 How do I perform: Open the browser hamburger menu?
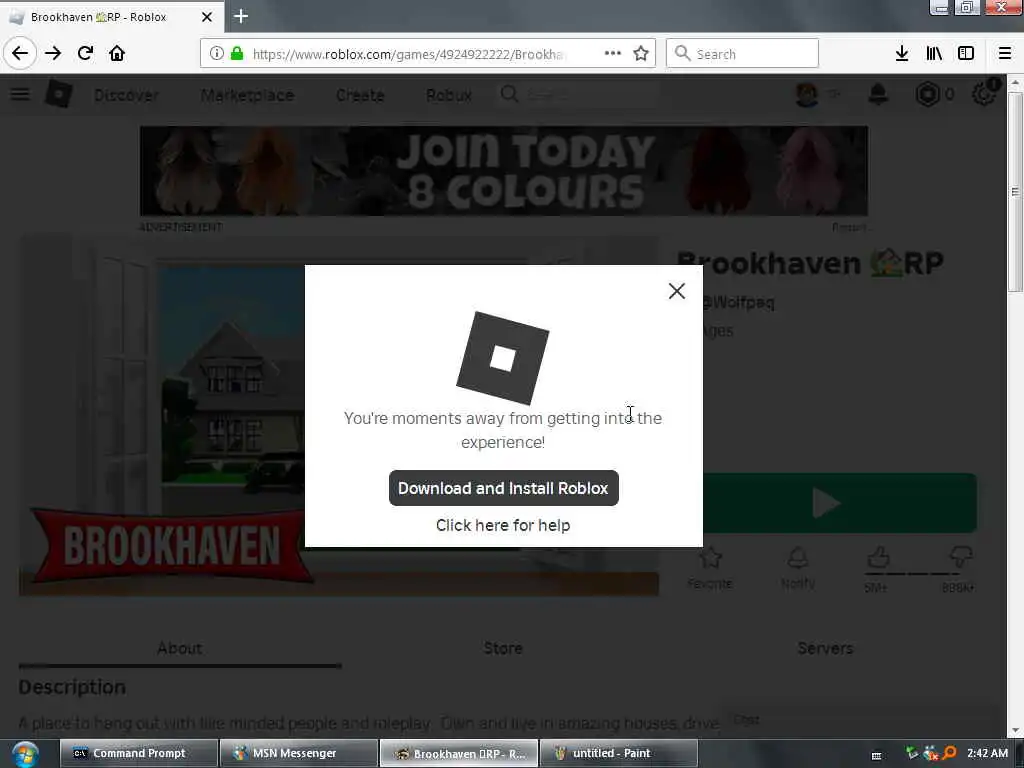click(1005, 54)
